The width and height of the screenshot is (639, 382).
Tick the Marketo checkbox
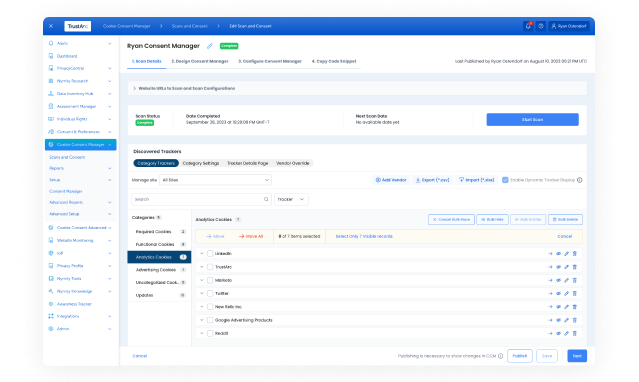click(210, 280)
